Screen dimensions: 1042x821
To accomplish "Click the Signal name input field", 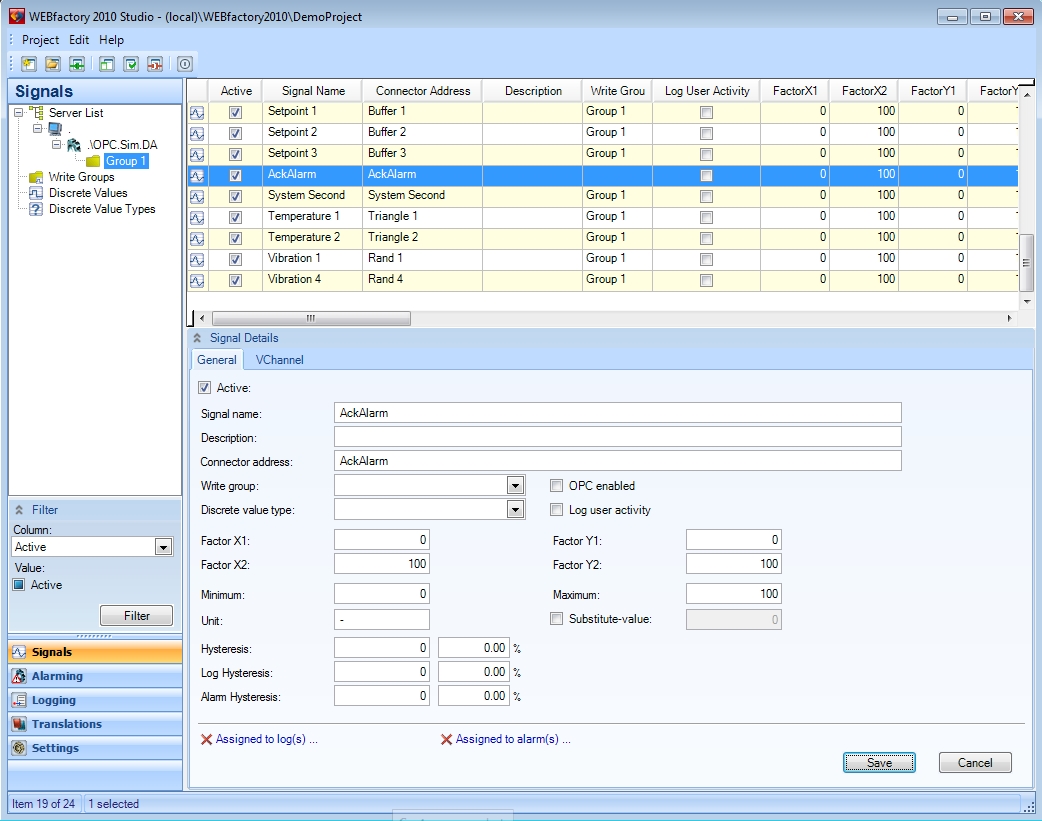I will coord(617,413).
